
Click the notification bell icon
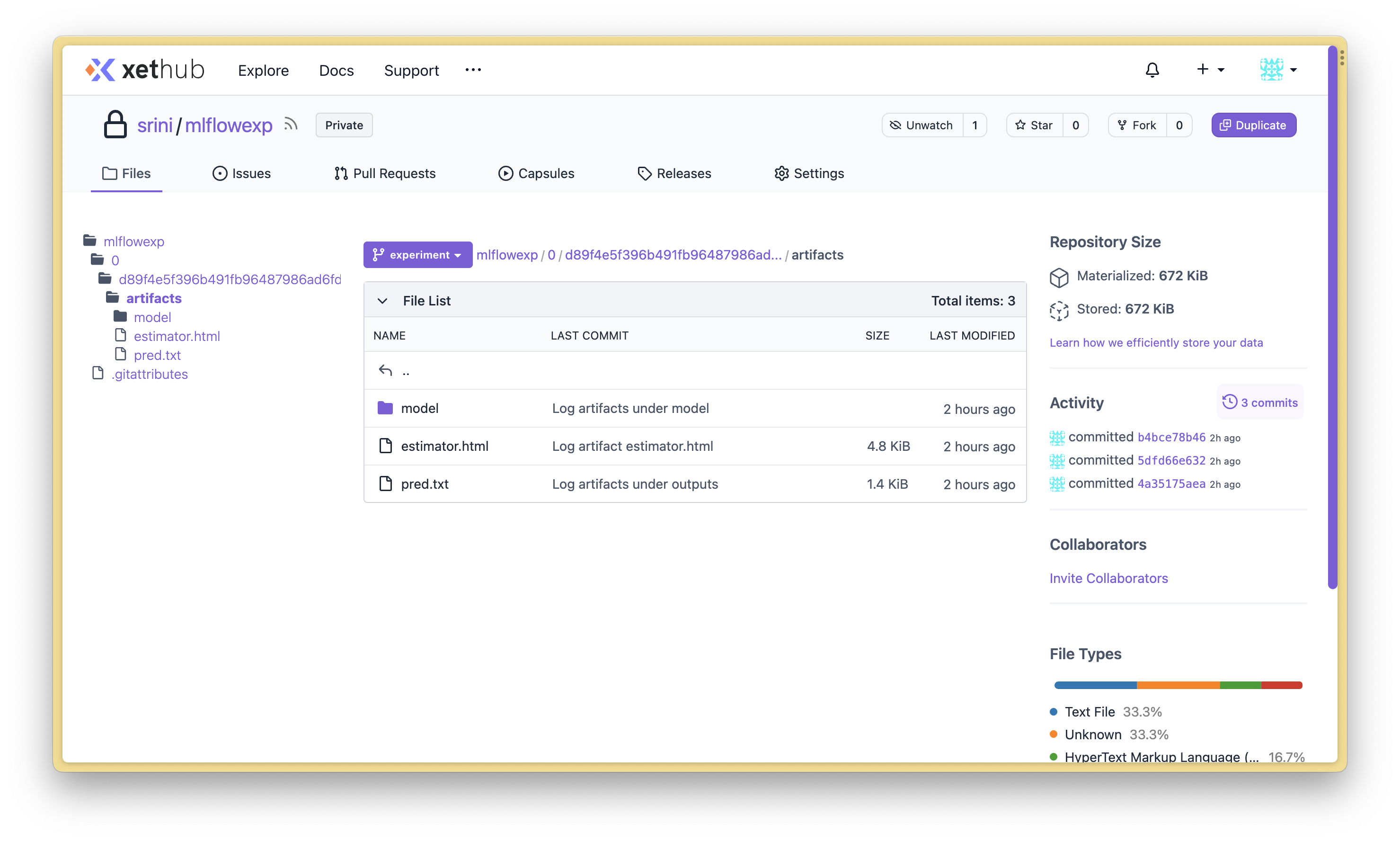click(1152, 70)
